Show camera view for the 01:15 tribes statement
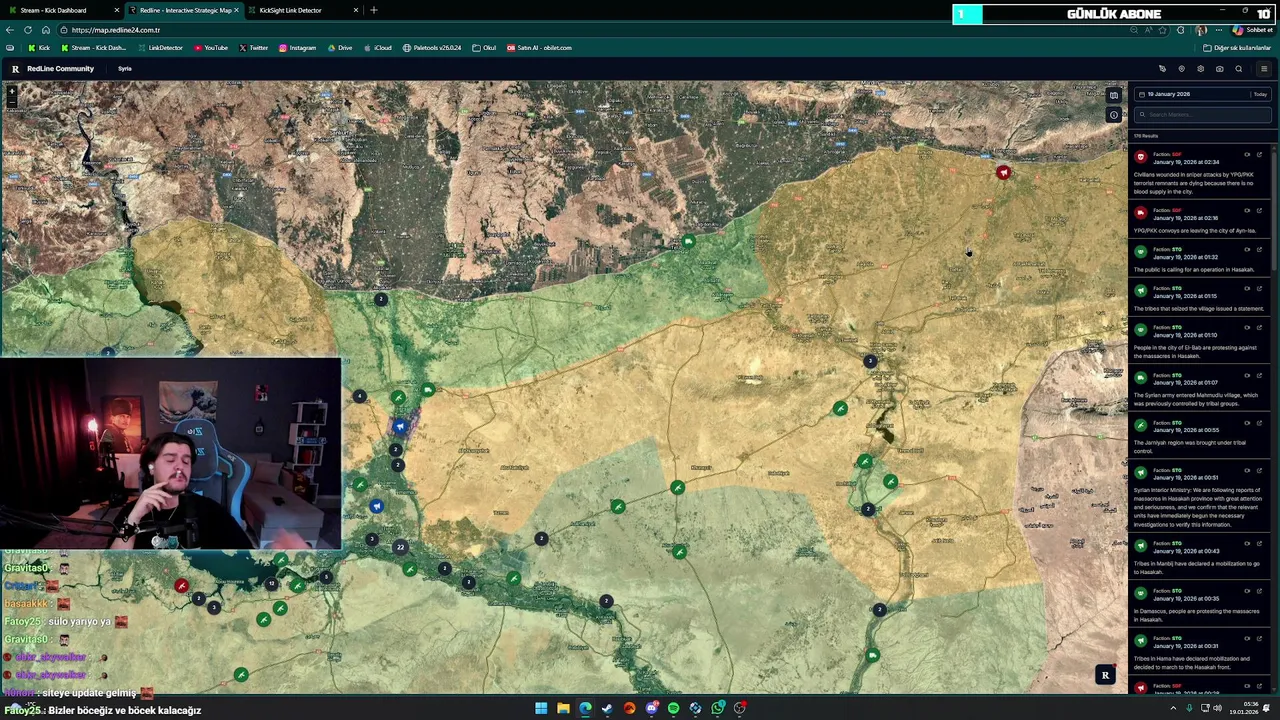 click(1247, 289)
